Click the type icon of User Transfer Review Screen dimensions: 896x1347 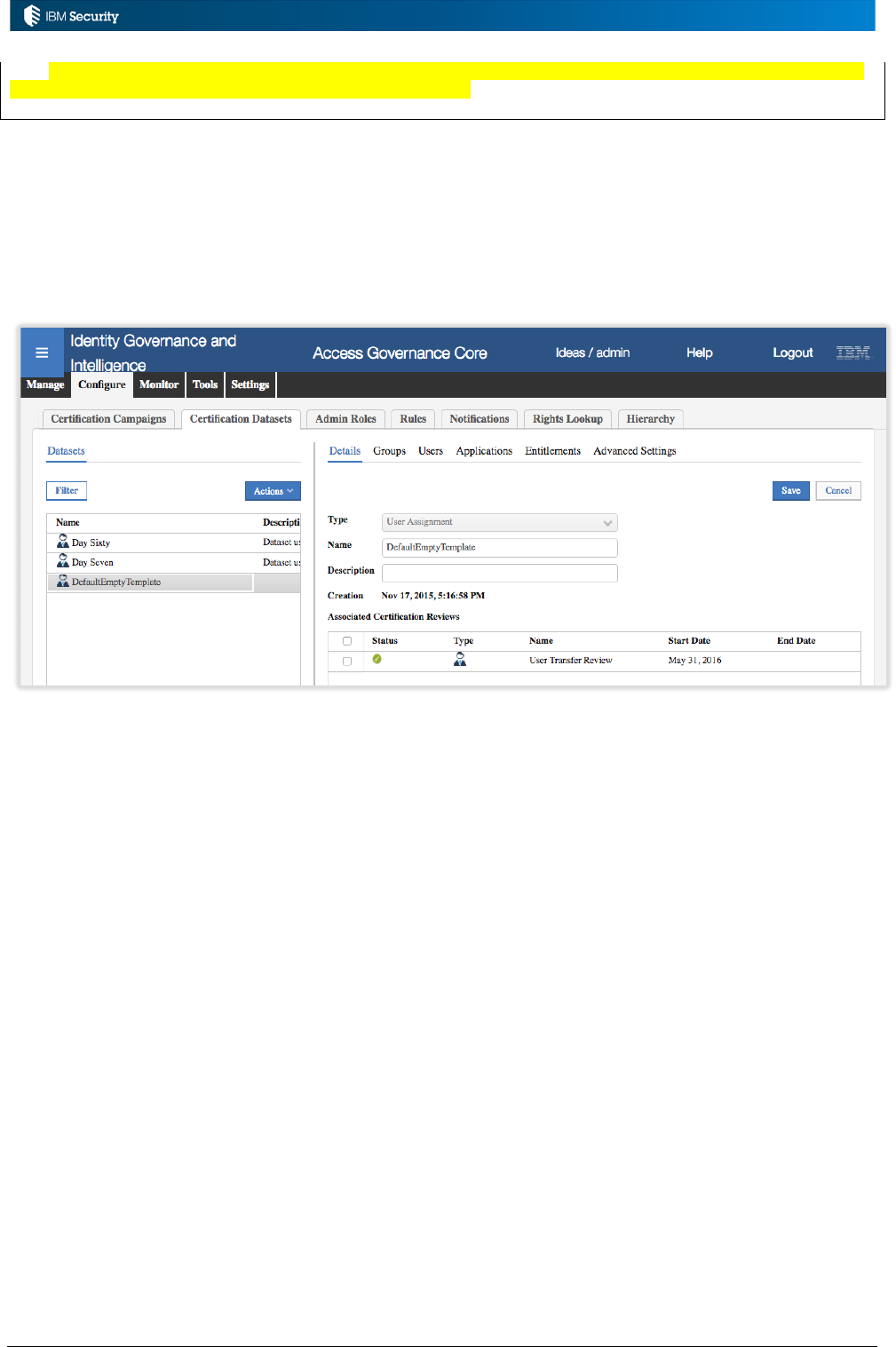point(460,659)
